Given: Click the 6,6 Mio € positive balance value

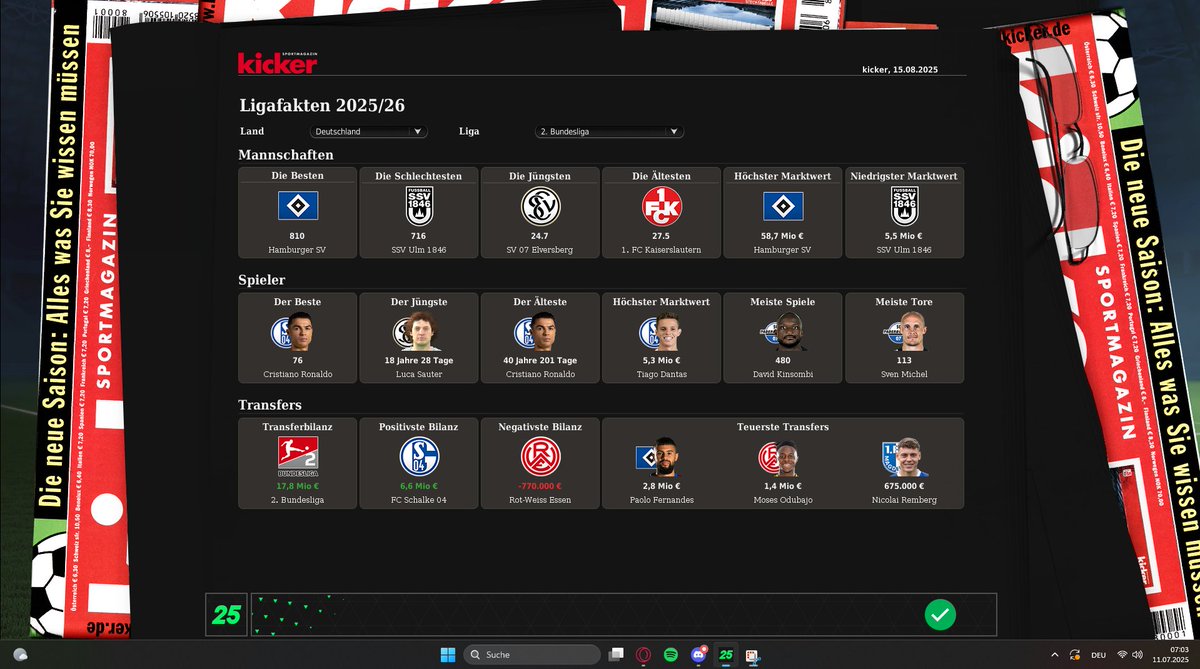Looking at the screenshot, I should pos(419,486).
